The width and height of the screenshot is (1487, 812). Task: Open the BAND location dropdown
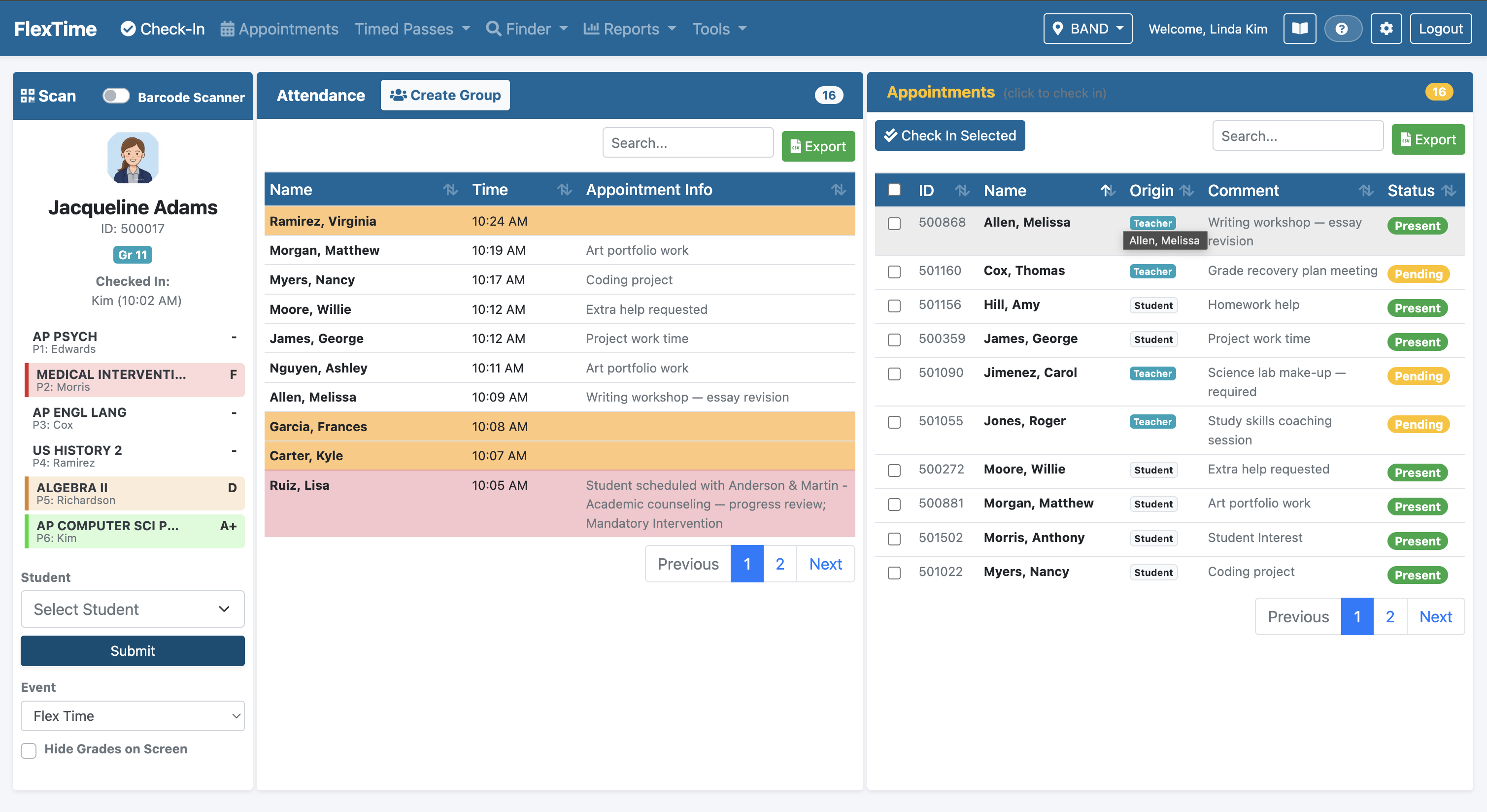(x=1087, y=29)
